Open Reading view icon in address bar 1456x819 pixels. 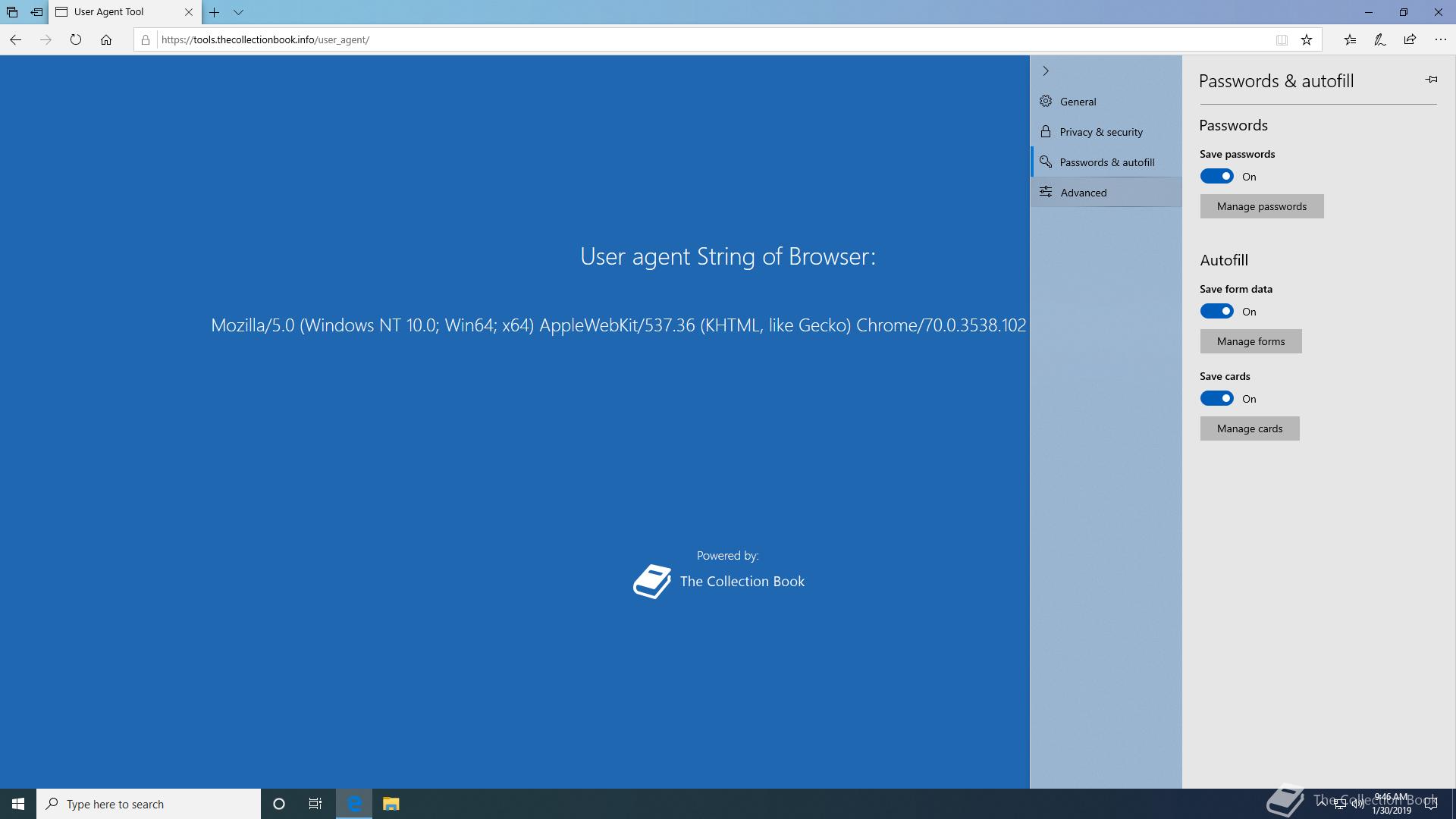pos(1282,40)
